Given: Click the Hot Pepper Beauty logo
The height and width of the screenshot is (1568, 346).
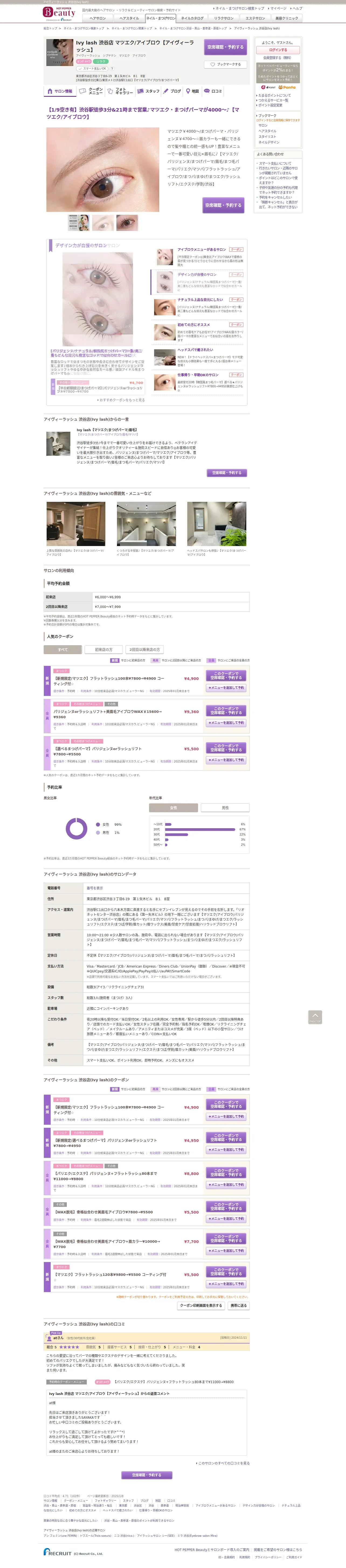Looking at the screenshot, I should [x=59, y=13].
